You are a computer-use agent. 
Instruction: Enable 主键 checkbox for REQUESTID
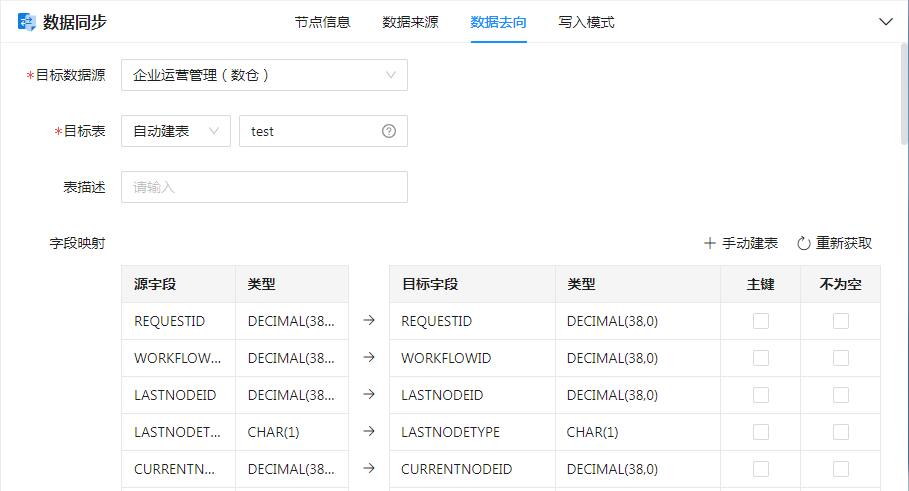point(761,321)
